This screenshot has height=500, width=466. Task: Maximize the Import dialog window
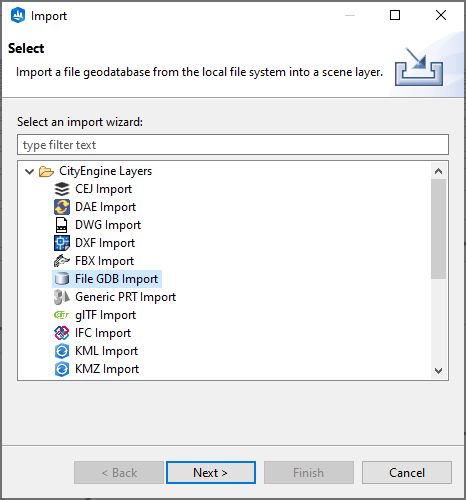point(395,15)
